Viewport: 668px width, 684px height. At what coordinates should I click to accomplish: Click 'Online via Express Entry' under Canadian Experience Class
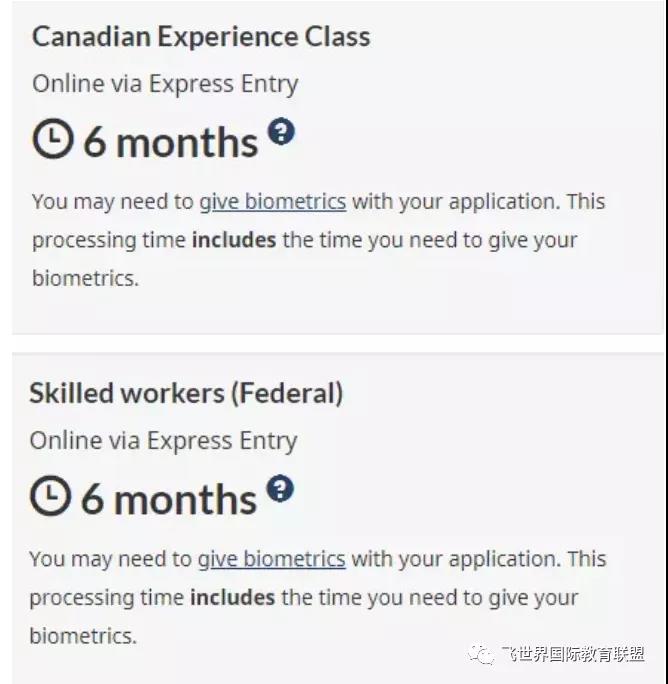pyautogui.click(x=165, y=84)
